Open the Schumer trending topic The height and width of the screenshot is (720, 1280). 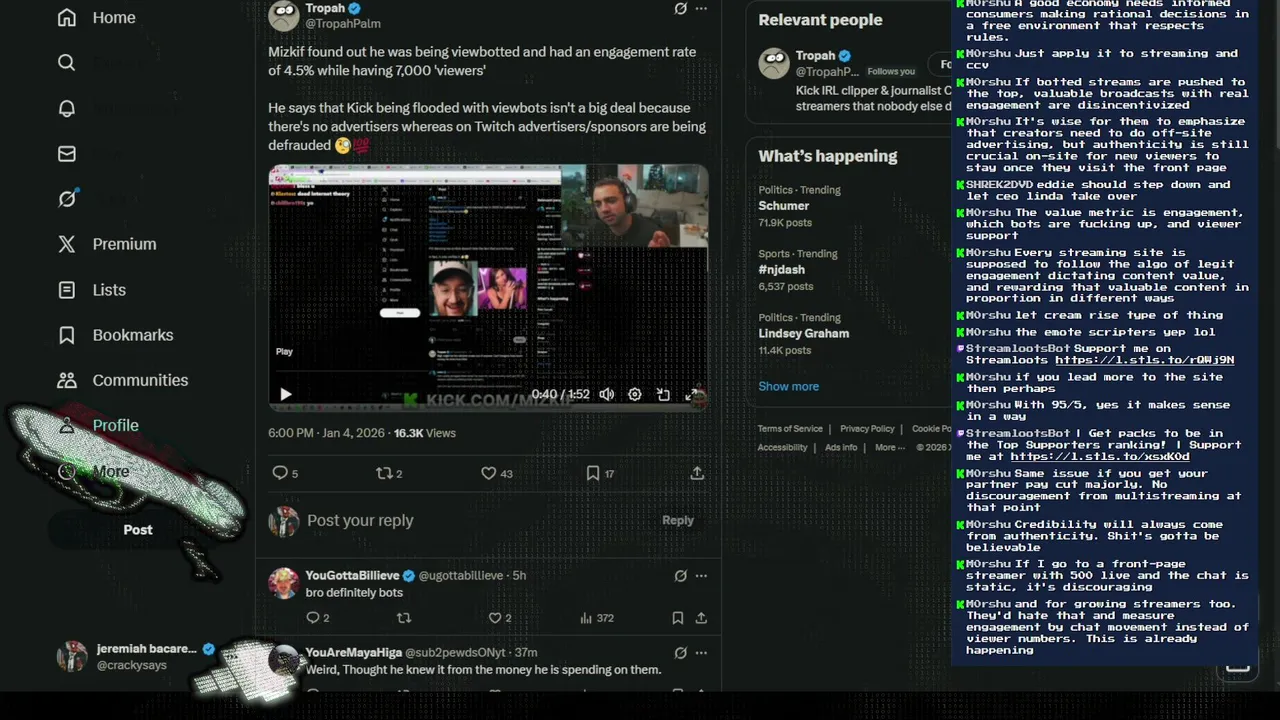tap(784, 206)
